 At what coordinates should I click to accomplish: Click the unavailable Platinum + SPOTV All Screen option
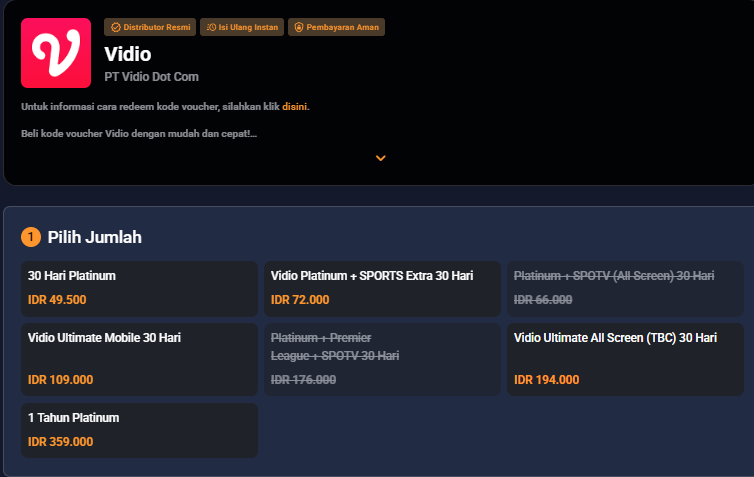click(626, 289)
